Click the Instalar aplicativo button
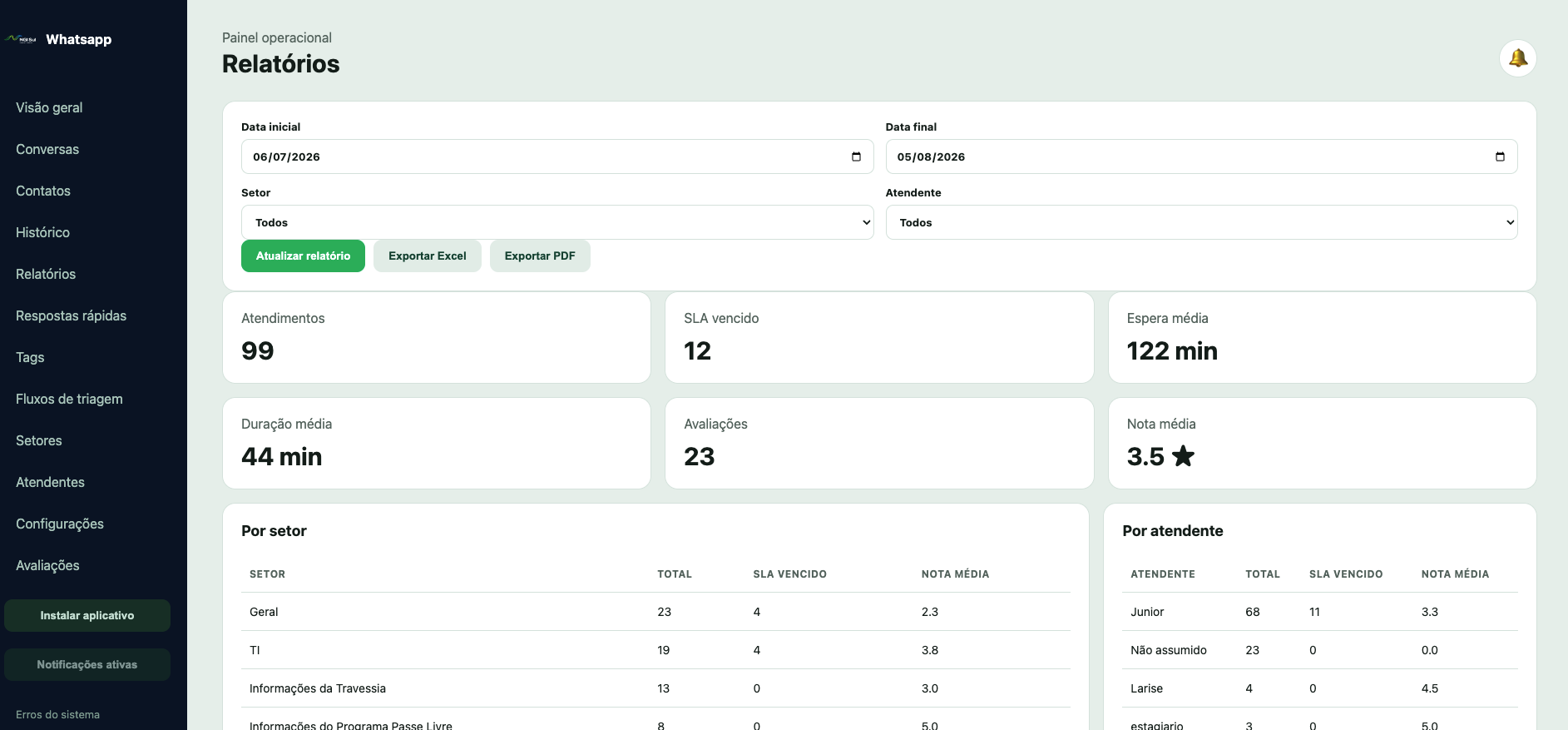 (87, 615)
